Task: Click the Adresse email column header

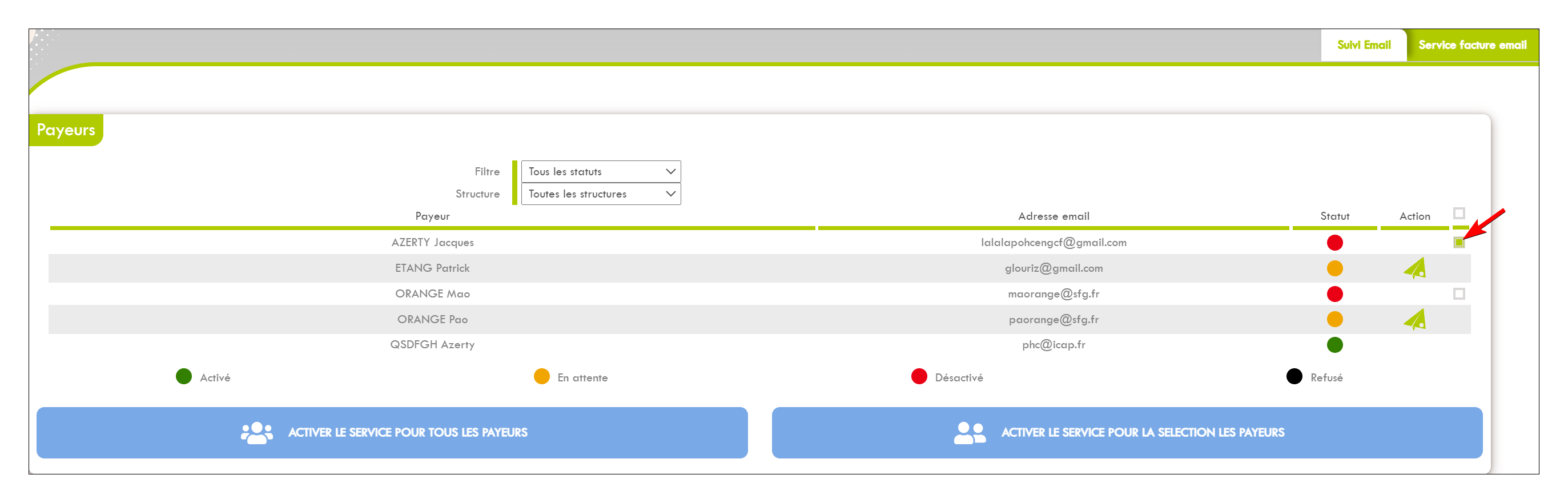Action: click(1053, 216)
